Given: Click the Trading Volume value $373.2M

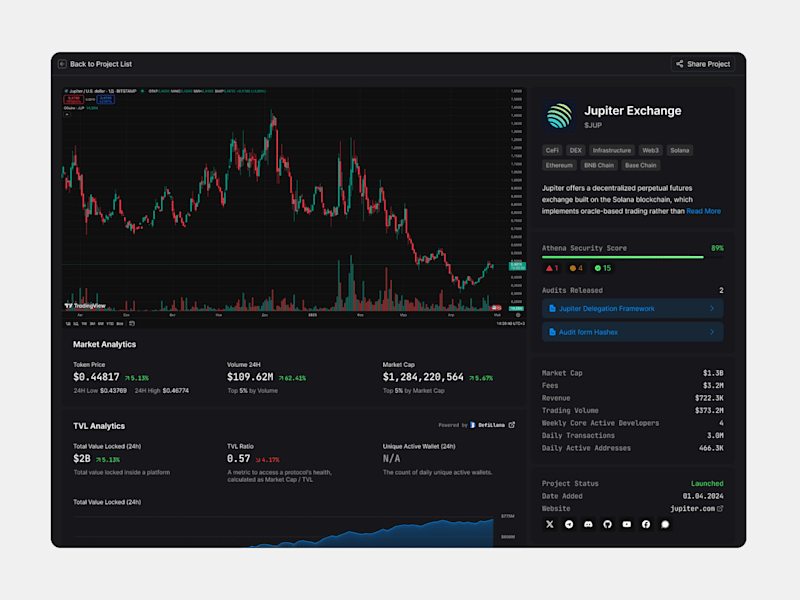Looking at the screenshot, I should click(x=709, y=411).
